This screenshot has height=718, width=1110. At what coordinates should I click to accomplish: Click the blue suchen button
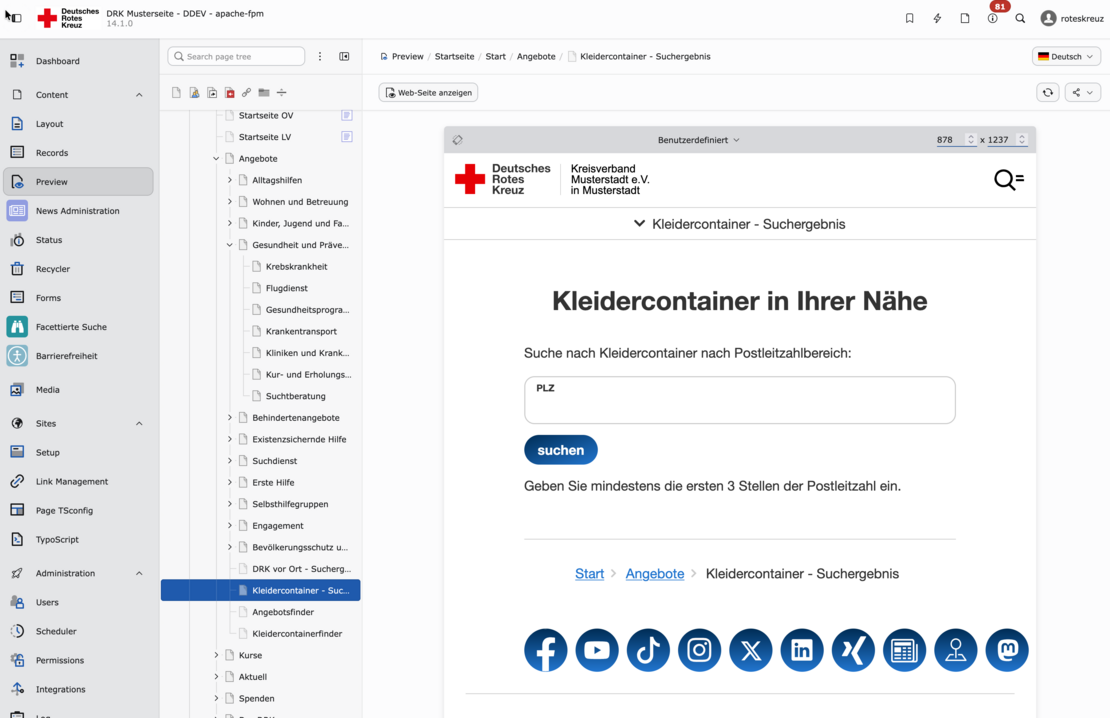[x=560, y=450]
